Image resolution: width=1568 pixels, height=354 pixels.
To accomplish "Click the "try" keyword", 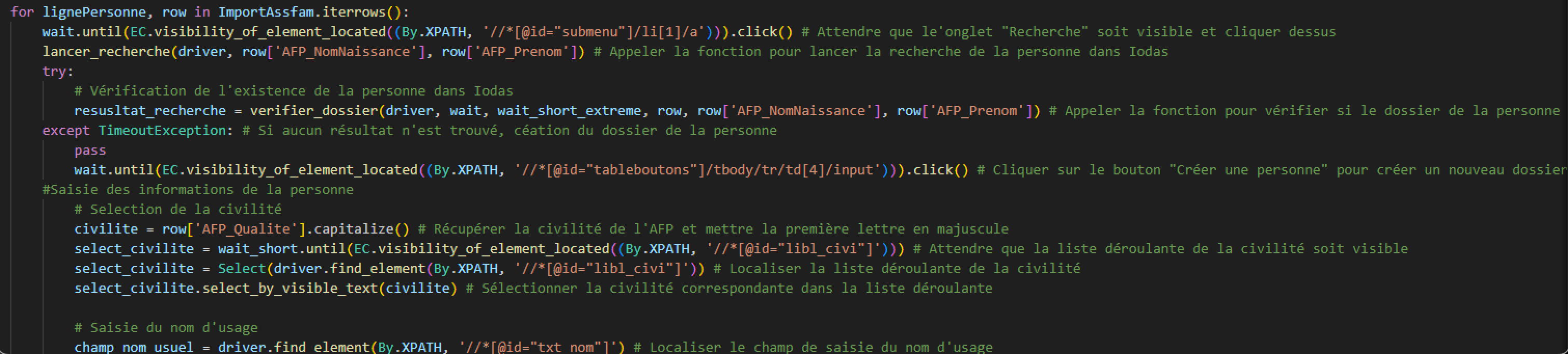I will [53, 71].
